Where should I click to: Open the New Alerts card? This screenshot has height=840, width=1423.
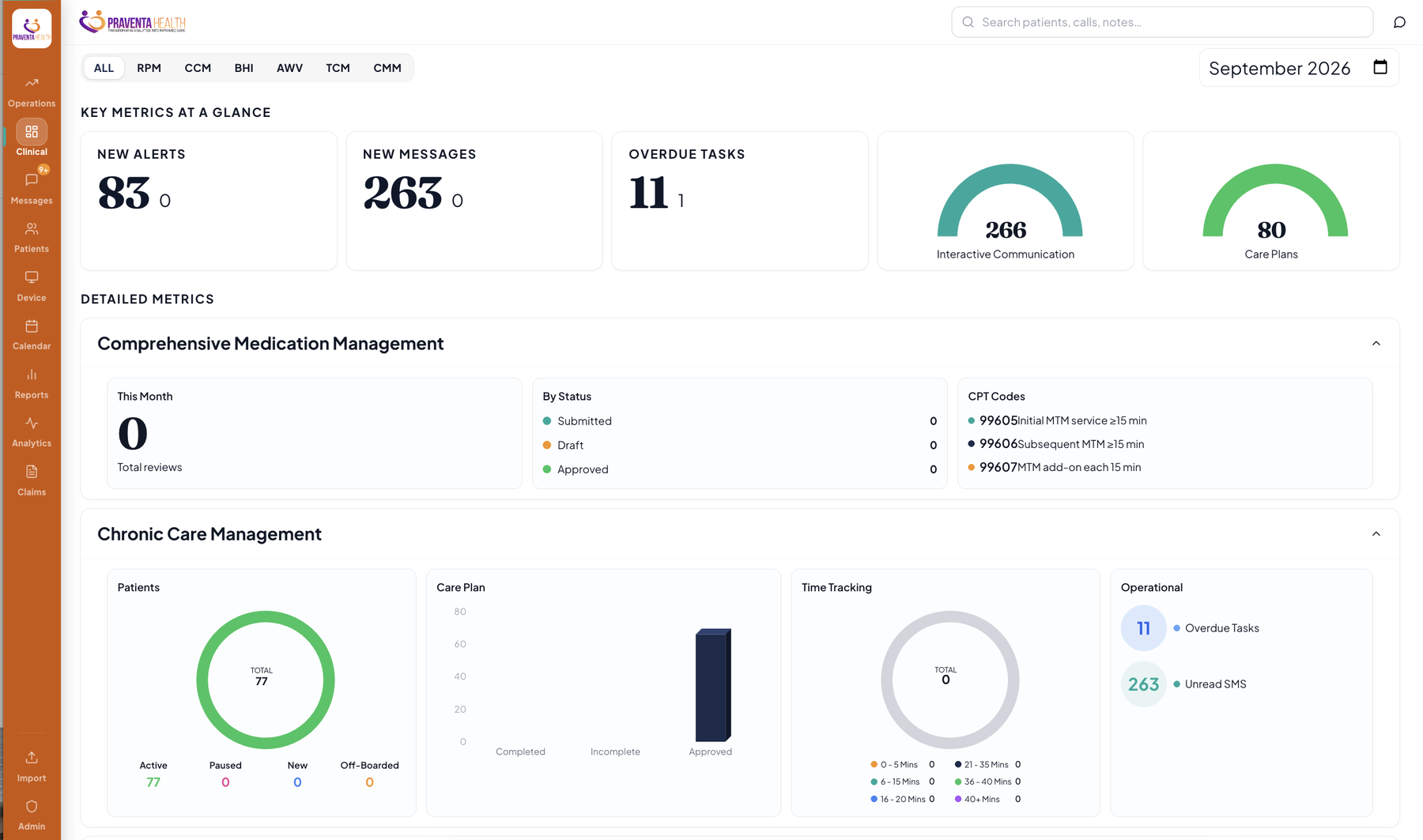(x=209, y=201)
